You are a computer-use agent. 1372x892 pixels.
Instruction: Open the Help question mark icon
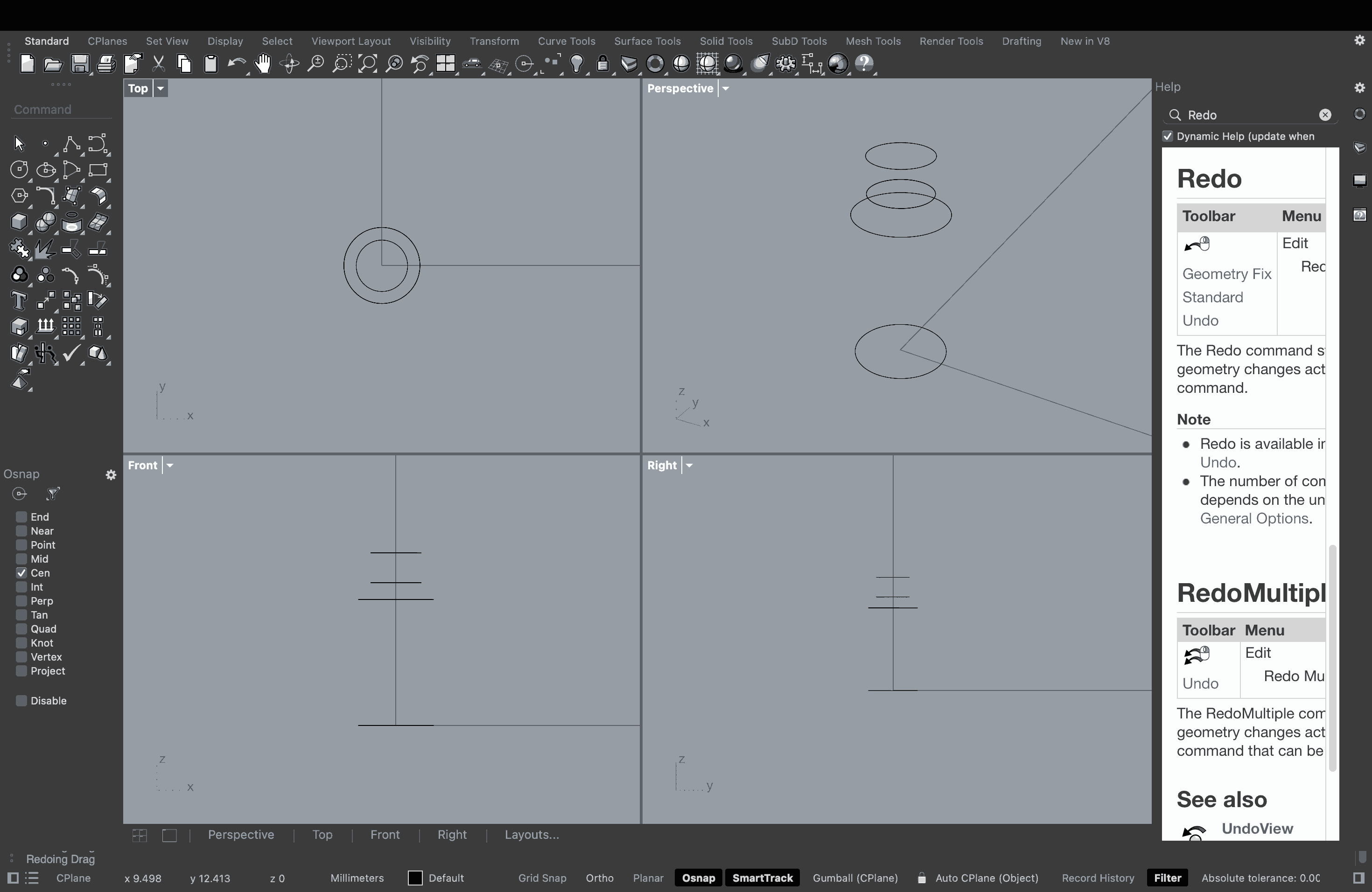click(864, 64)
